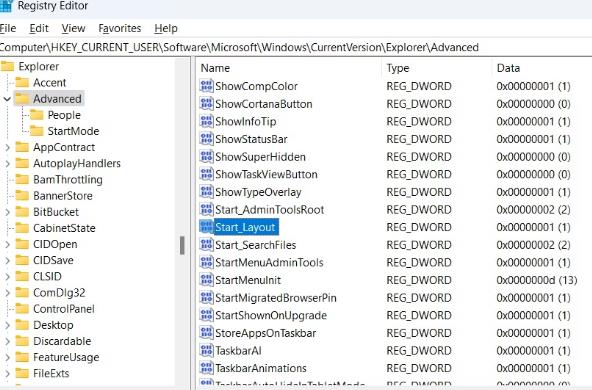Select the FileExts key label
Viewport: 592px width, 390px height.
(x=51, y=373)
